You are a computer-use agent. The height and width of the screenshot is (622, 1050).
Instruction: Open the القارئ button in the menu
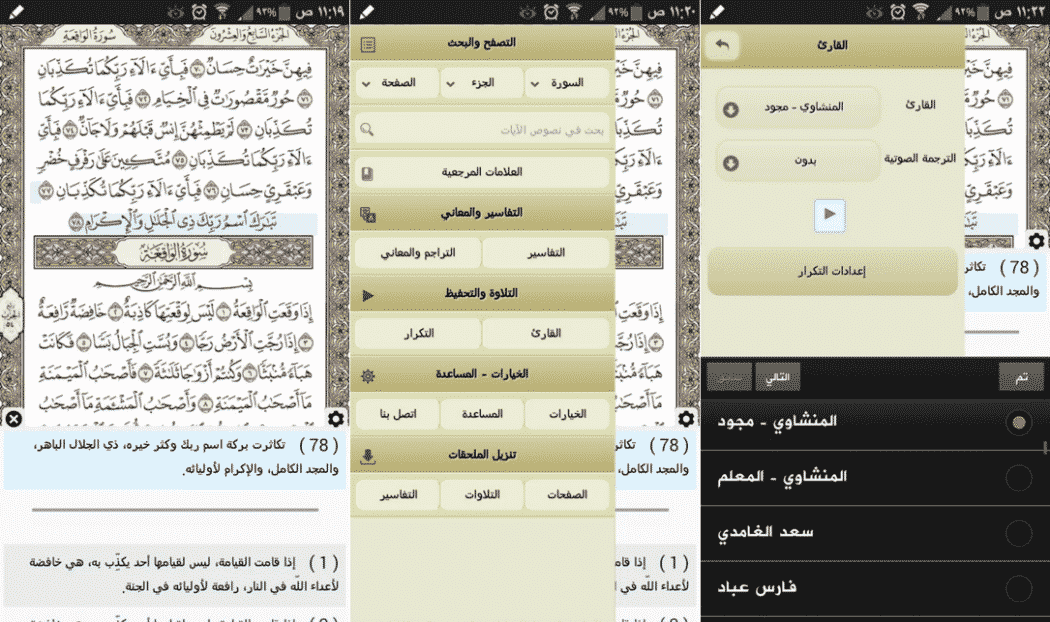(x=546, y=333)
